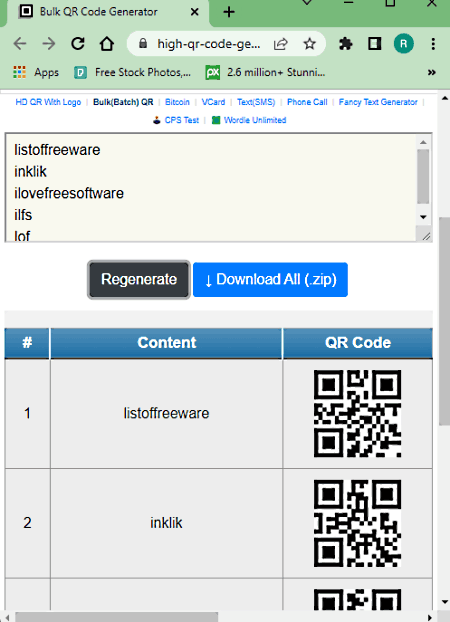The width and height of the screenshot is (450, 622).
Task: Click the Content column header
Action: click(x=166, y=343)
